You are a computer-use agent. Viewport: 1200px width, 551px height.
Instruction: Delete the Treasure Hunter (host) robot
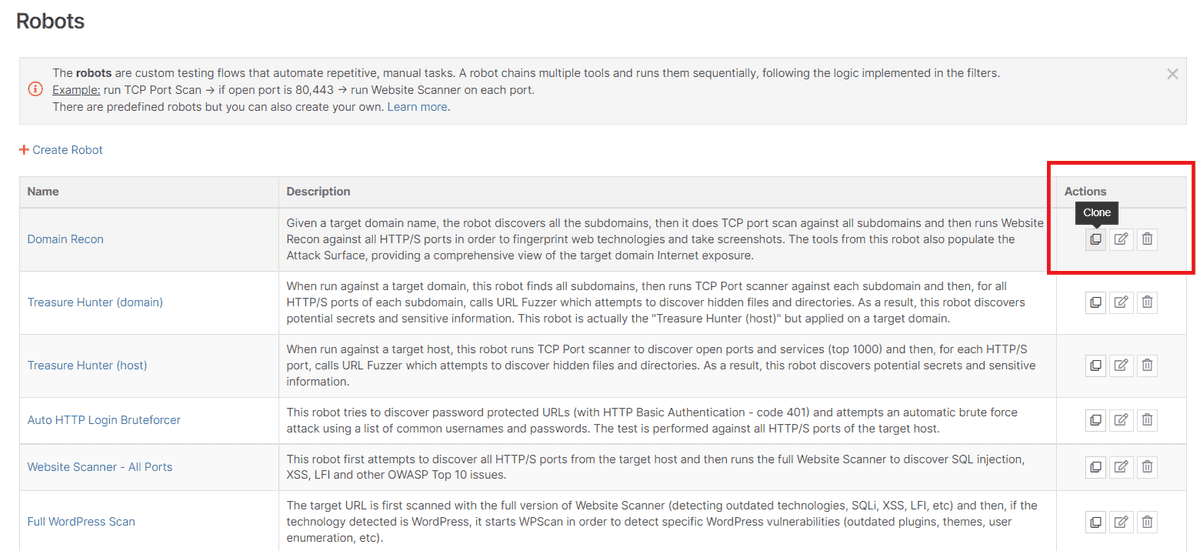tap(1147, 365)
